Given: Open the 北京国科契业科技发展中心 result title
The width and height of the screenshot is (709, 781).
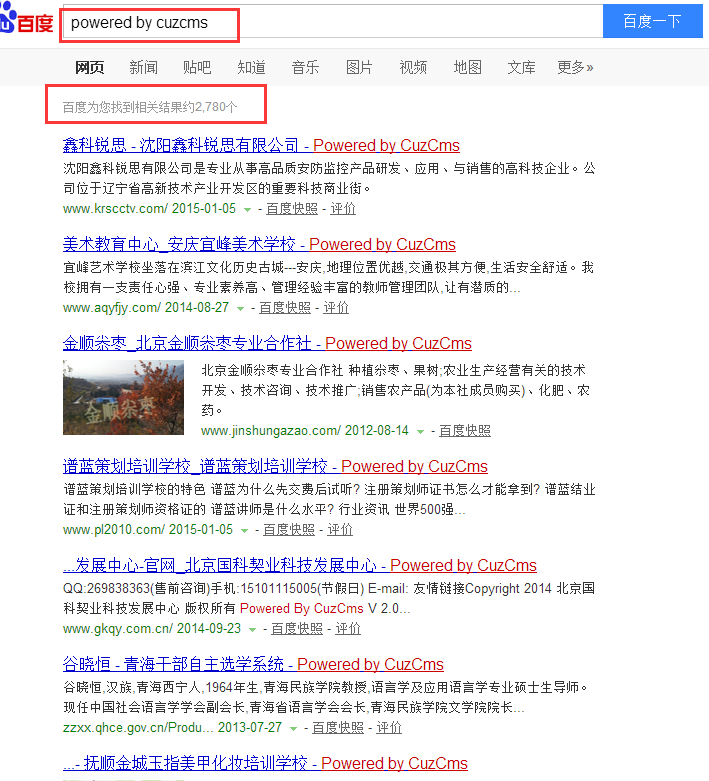Looking at the screenshot, I should [299, 566].
